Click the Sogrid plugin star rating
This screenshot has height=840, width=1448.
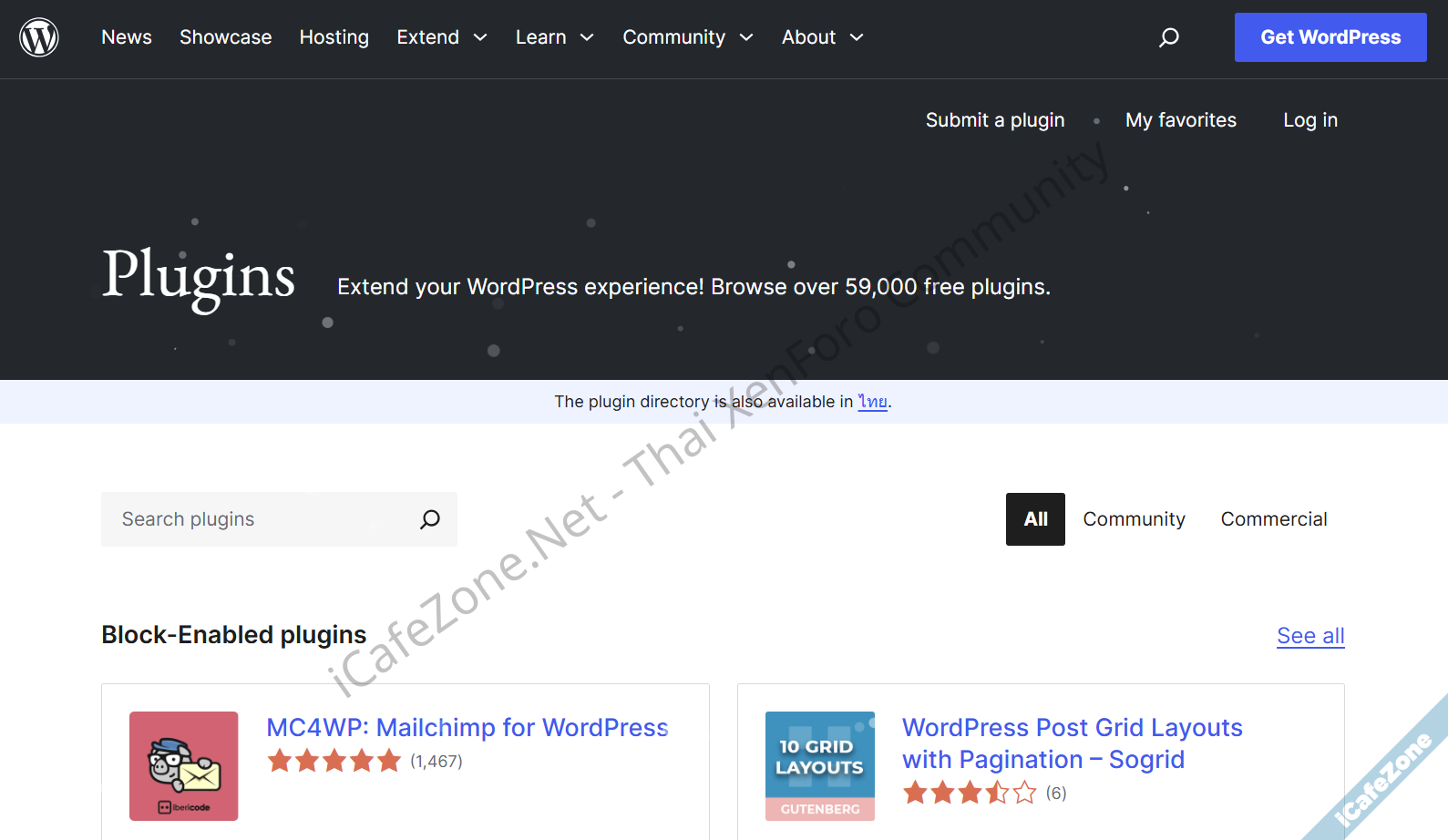coord(969,793)
